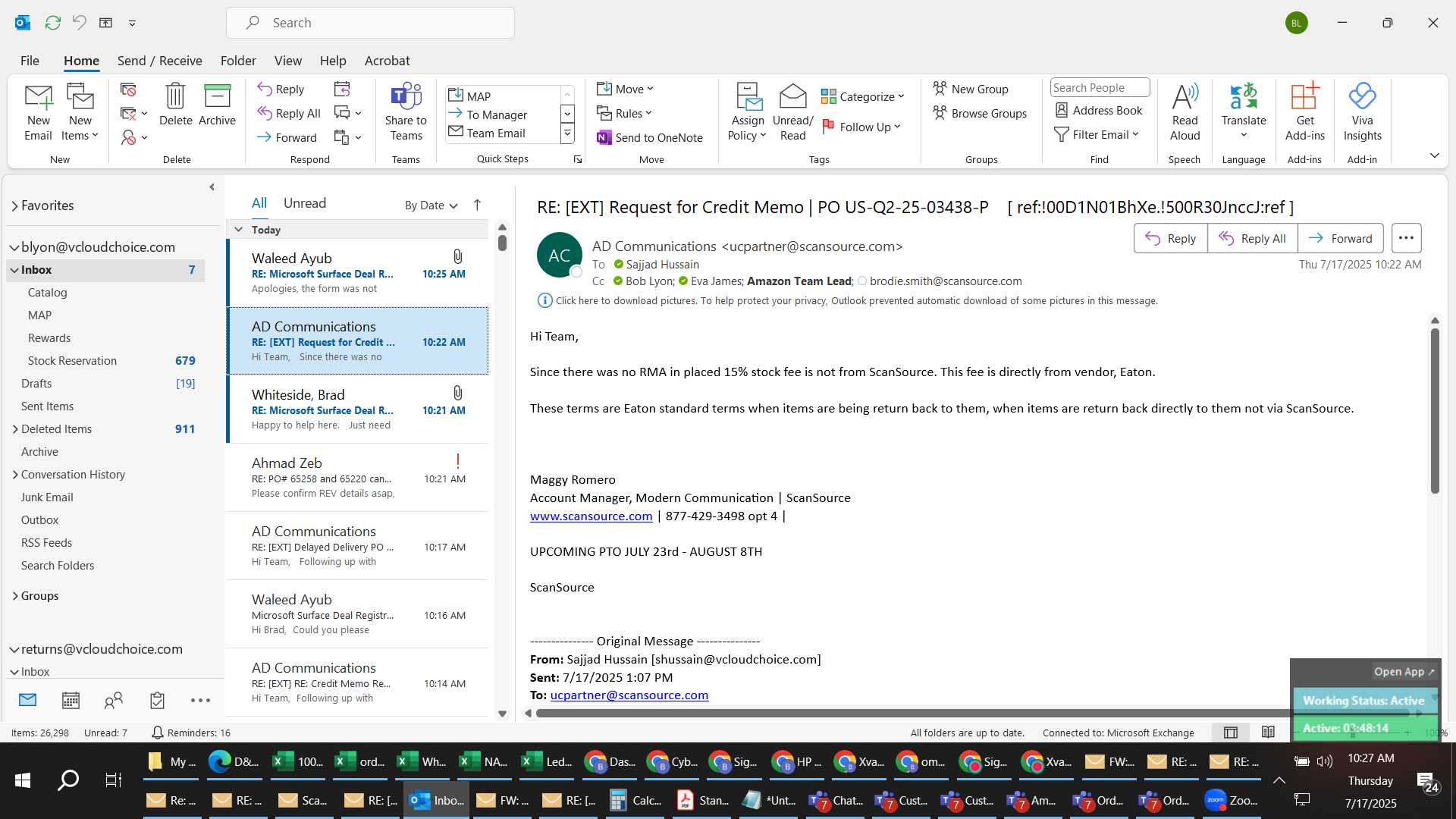Expand the Quick Steps gallery
This screenshot has height=819, width=1456.
(x=566, y=134)
